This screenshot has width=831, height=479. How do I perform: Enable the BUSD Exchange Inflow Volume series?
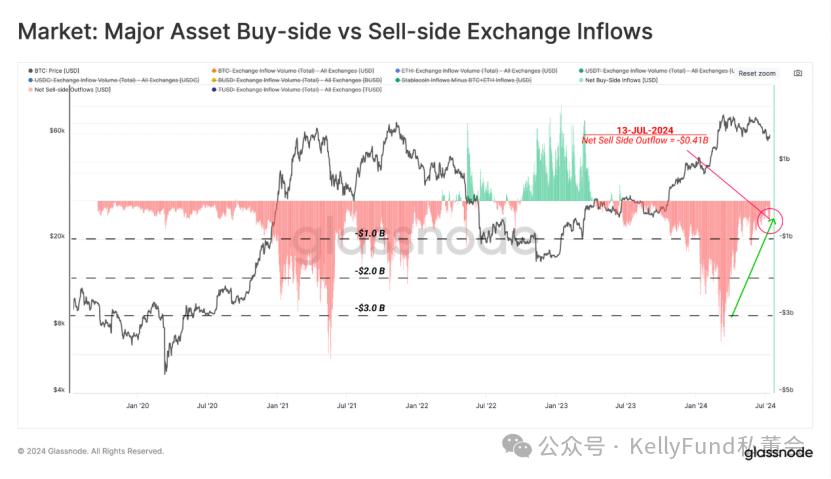pyautogui.click(x=296, y=80)
